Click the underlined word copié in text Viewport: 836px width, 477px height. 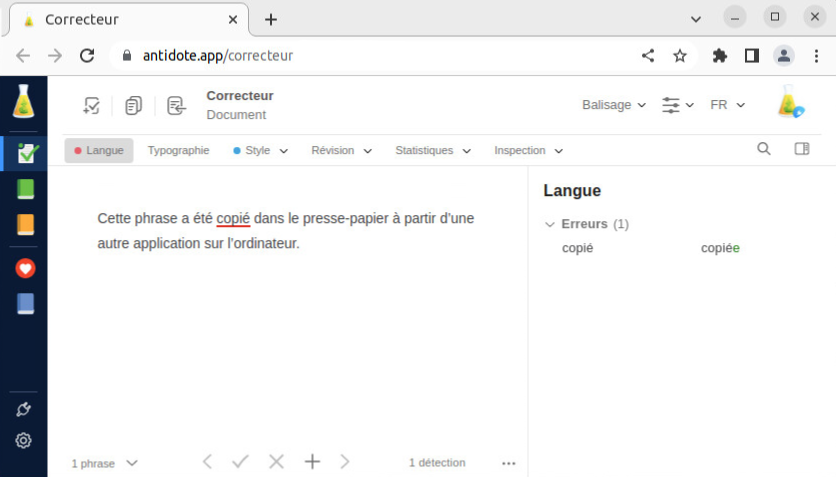coord(233,218)
